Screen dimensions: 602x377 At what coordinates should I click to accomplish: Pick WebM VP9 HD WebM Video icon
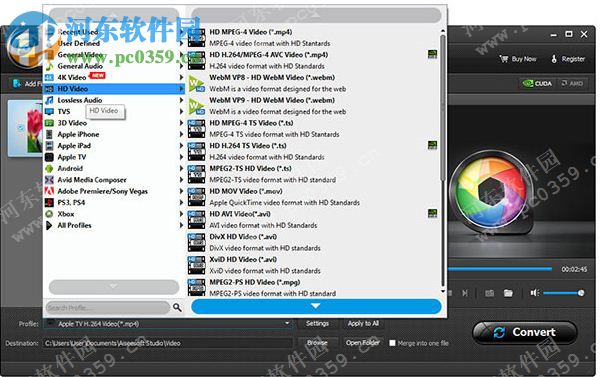pyautogui.click(x=196, y=106)
